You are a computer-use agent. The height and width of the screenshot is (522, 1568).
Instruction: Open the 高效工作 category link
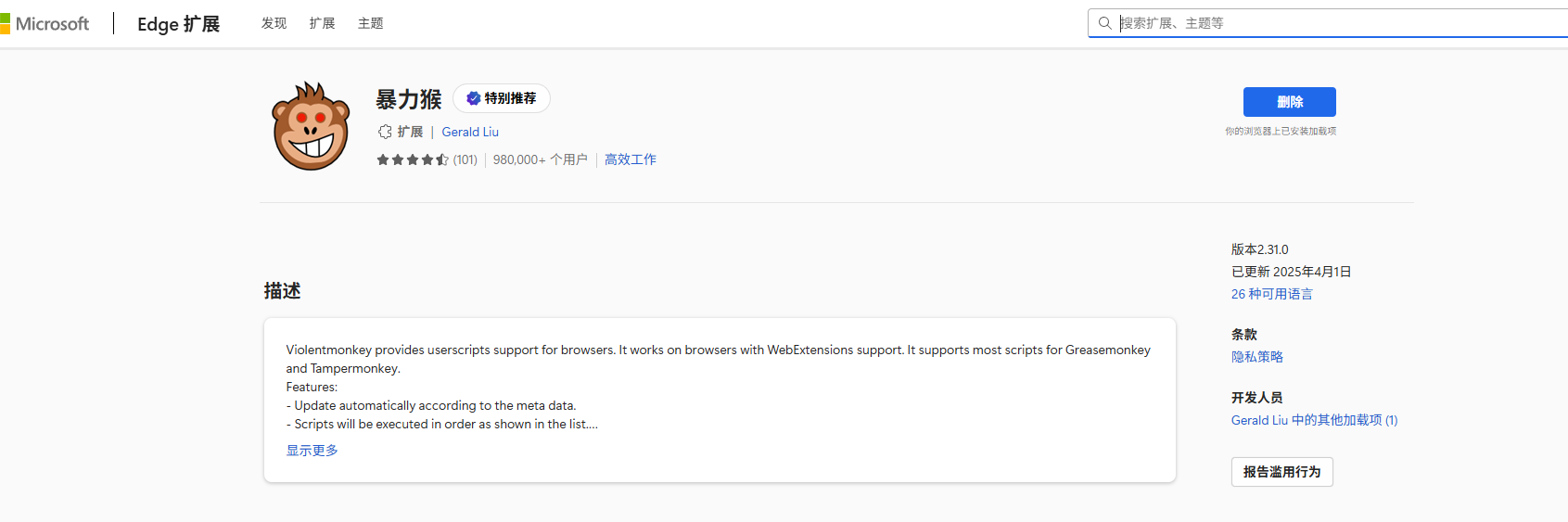(x=630, y=159)
